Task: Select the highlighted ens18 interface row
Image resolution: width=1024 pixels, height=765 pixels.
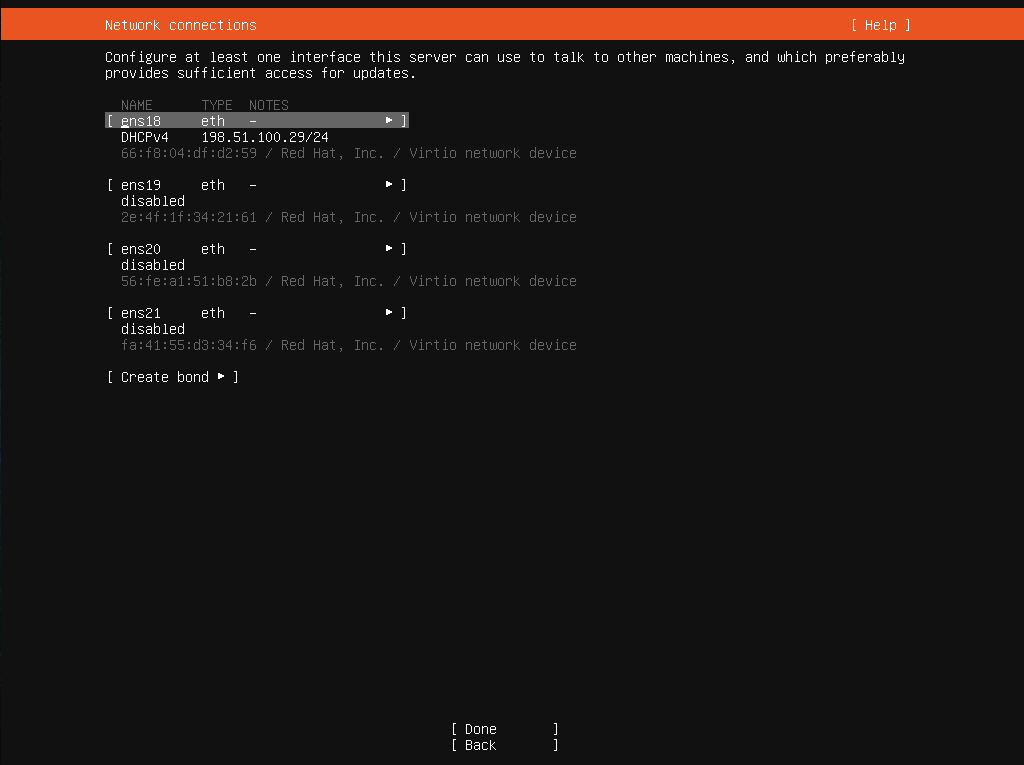Action: [x=140, y=120]
